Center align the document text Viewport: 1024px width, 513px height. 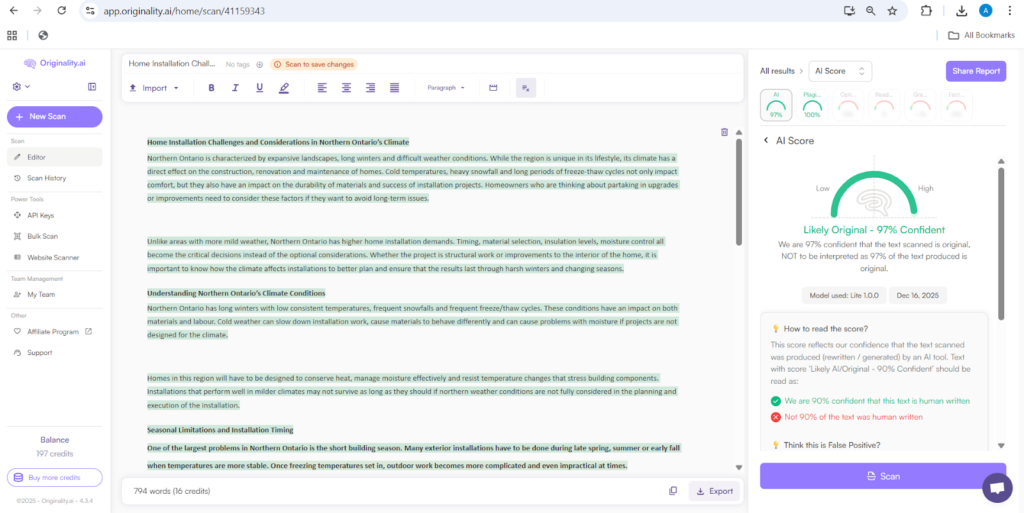(346, 88)
